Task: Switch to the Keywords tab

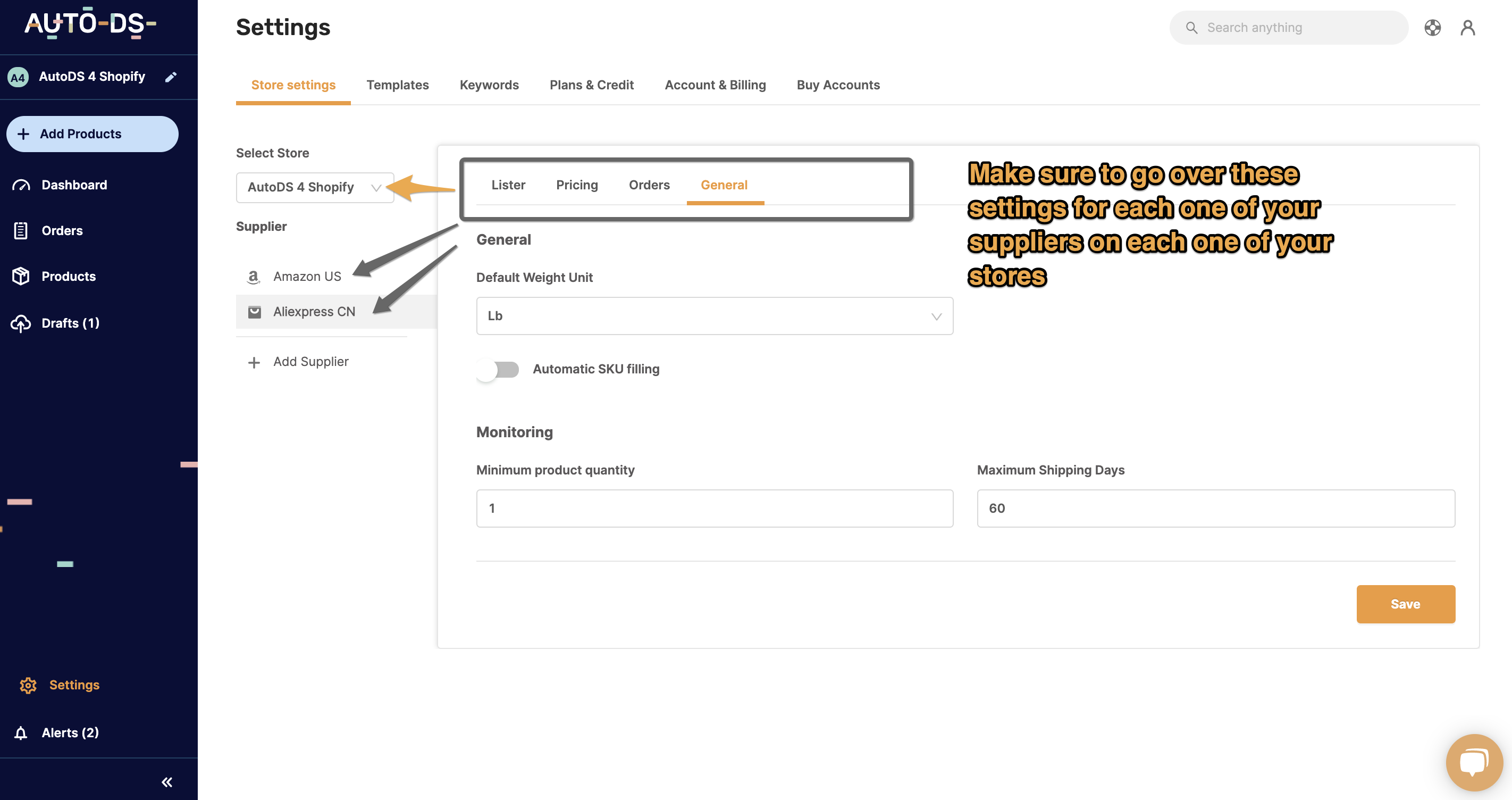Action: coord(489,85)
